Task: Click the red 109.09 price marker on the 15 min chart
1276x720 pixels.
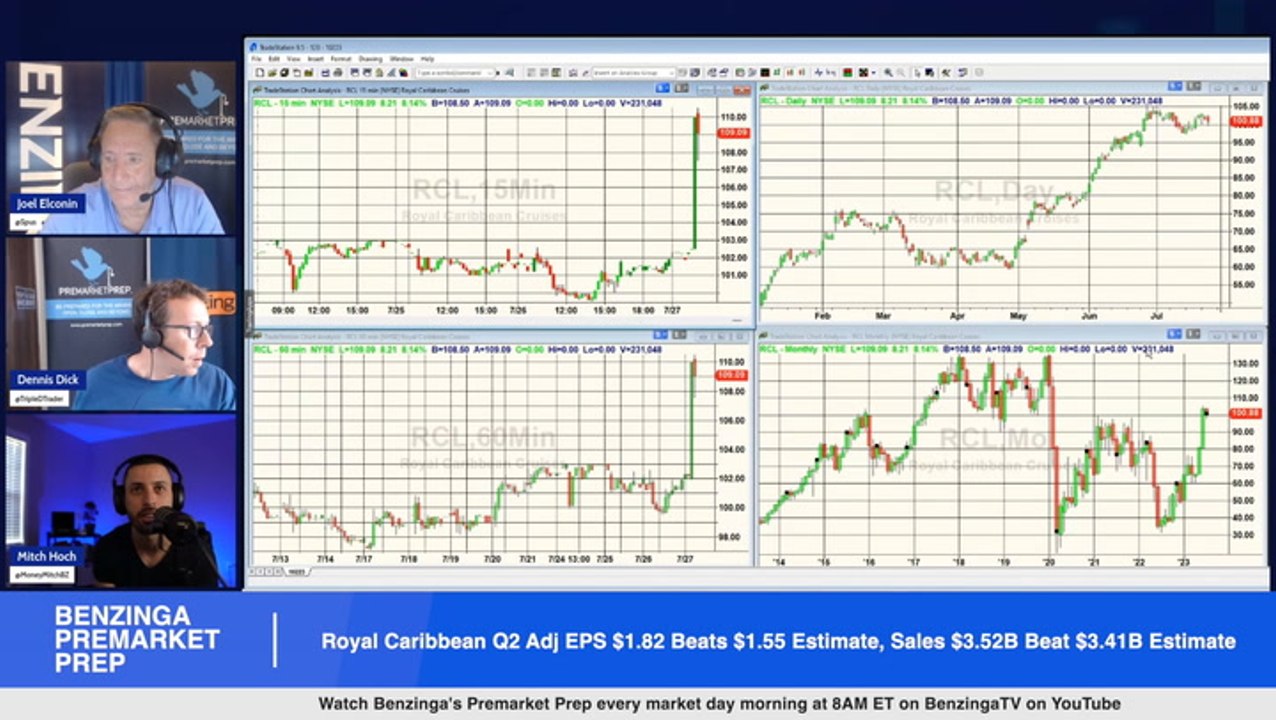Action: coord(734,132)
